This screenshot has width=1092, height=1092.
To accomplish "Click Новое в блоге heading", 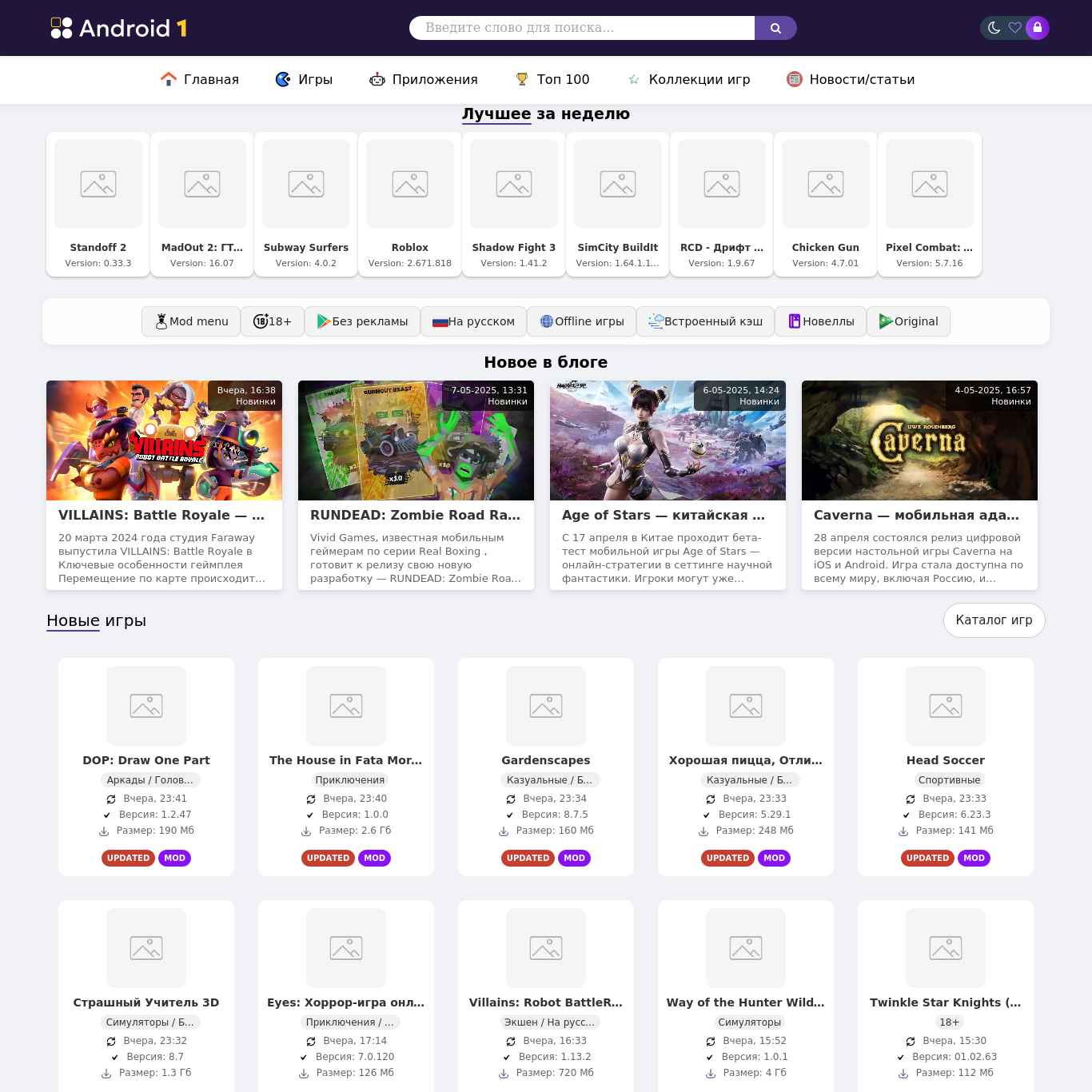I will [x=546, y=362].
